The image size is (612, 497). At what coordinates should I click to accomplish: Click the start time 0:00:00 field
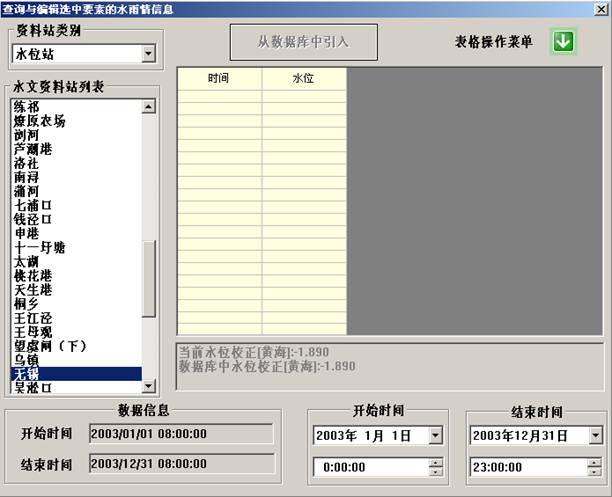[368, 466]
